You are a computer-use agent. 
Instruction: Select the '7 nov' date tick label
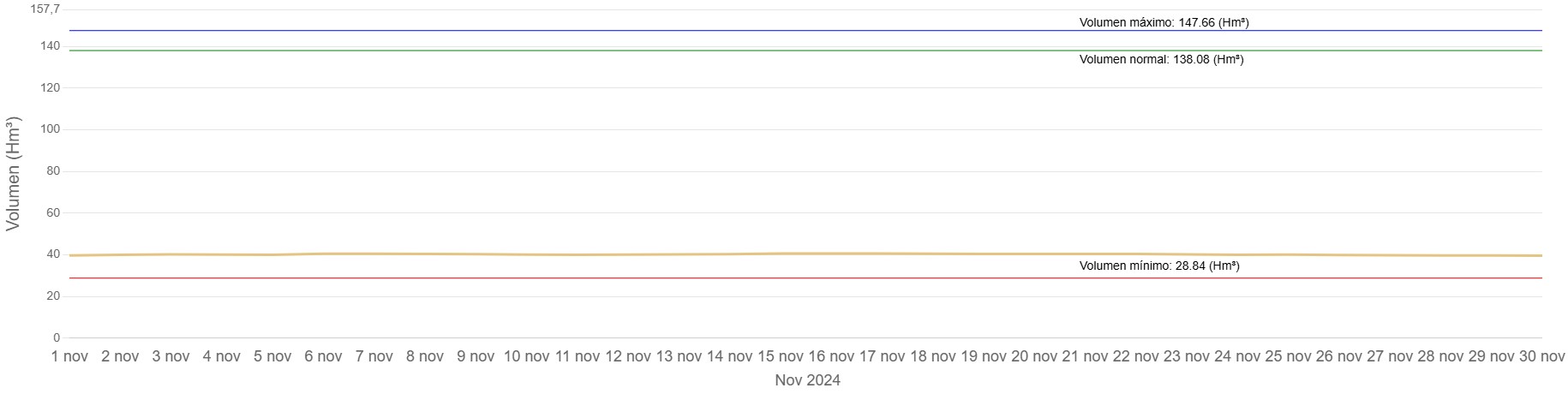point(374,356)
